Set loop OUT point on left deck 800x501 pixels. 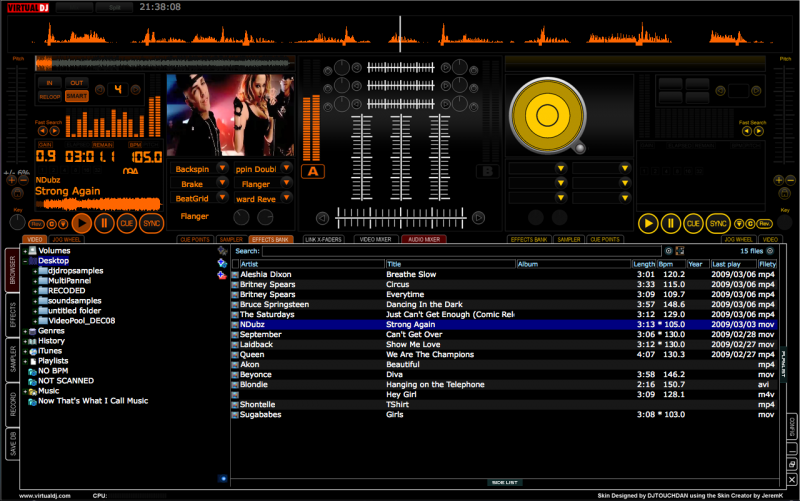77,83
